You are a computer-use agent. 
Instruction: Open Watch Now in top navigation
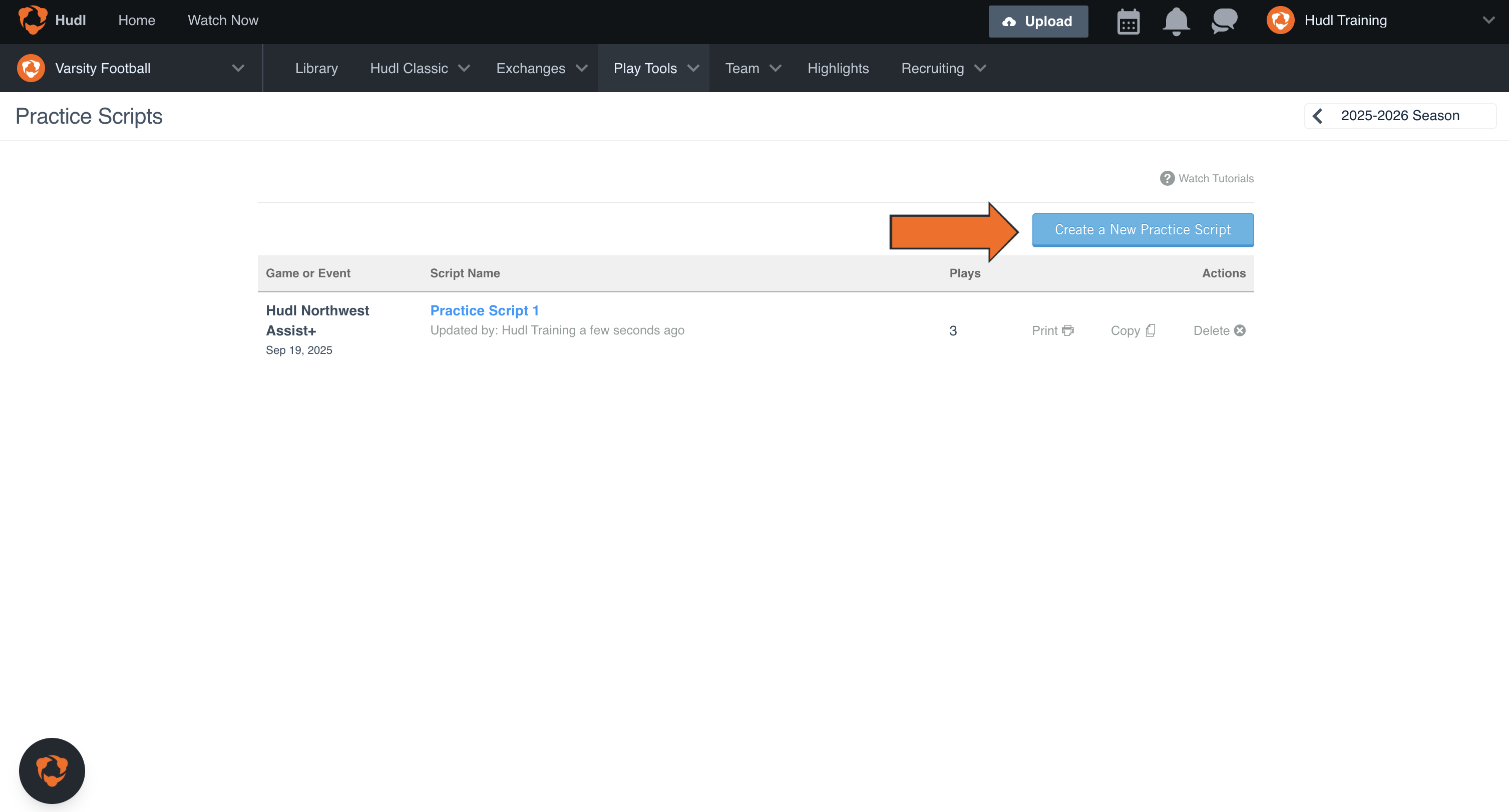tap(223, 21)
